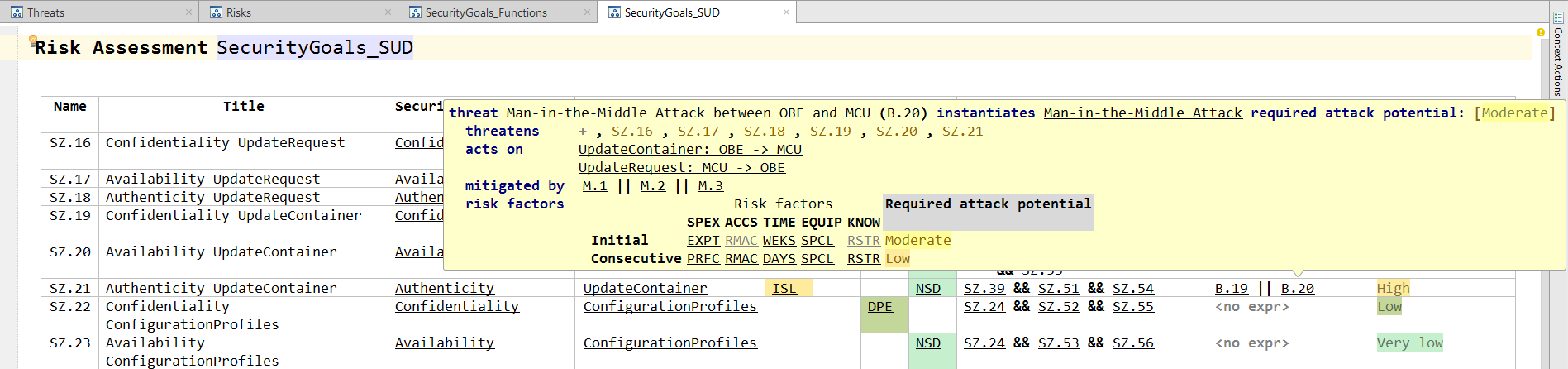The width and height of the screenshot is (1568, 369).
Task: Select title Confidentiality UpdateRequest
Action: click(225, 142)
